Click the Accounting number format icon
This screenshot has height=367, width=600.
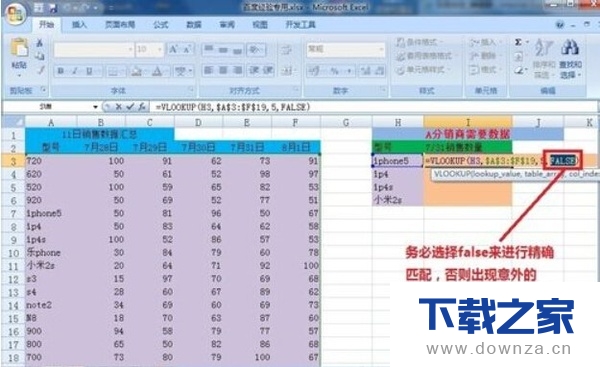[x=315, y=71]
